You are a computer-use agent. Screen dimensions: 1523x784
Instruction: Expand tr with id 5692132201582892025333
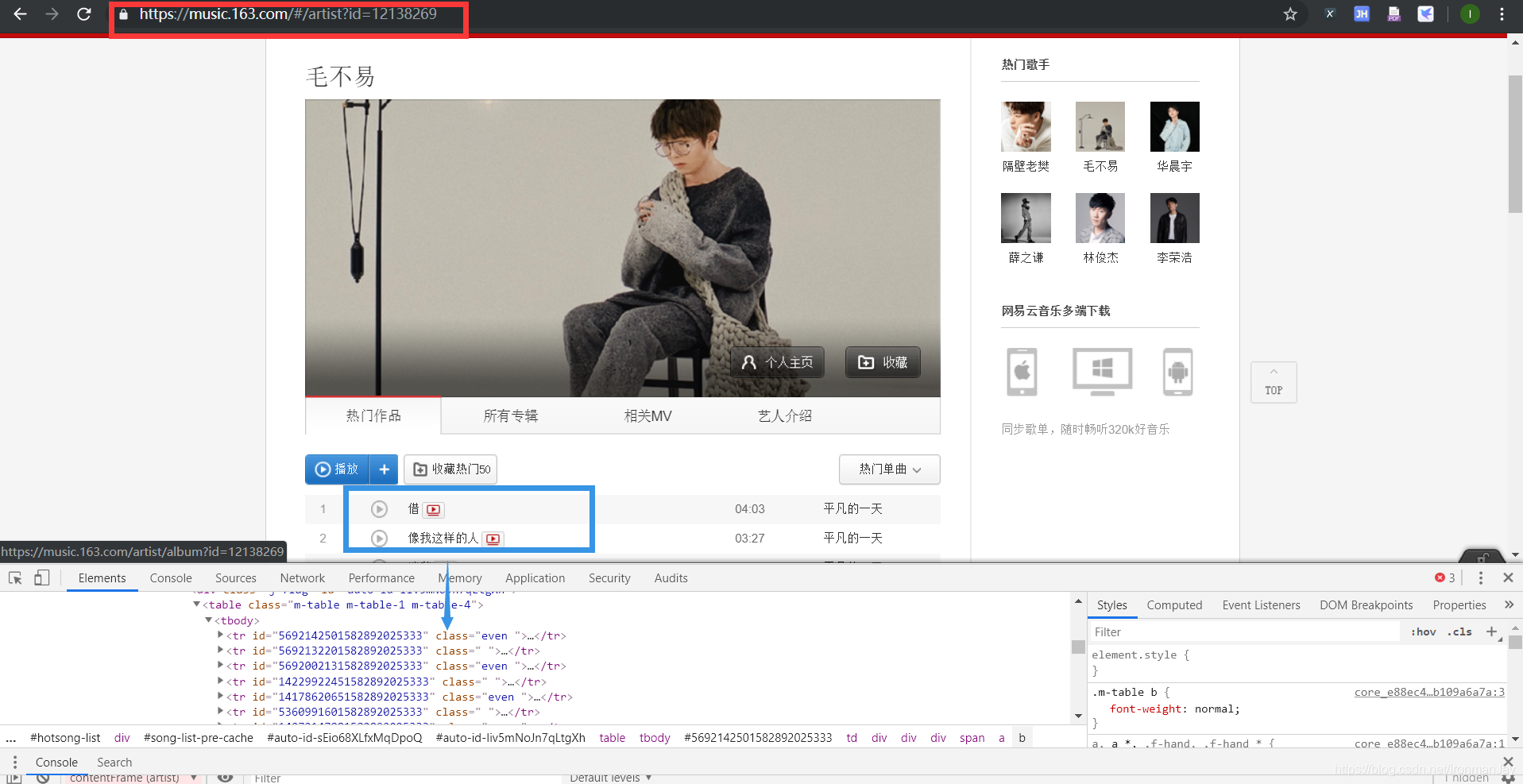(x=221, y=651)
